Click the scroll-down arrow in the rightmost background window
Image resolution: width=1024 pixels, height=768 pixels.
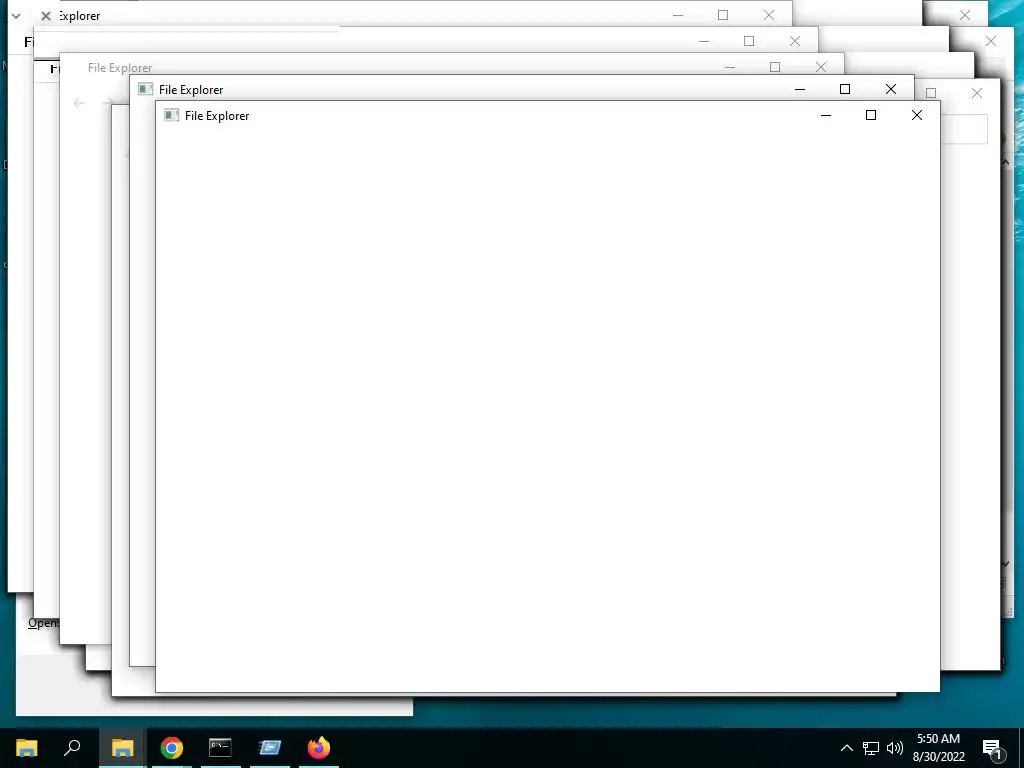(1006, 564)
